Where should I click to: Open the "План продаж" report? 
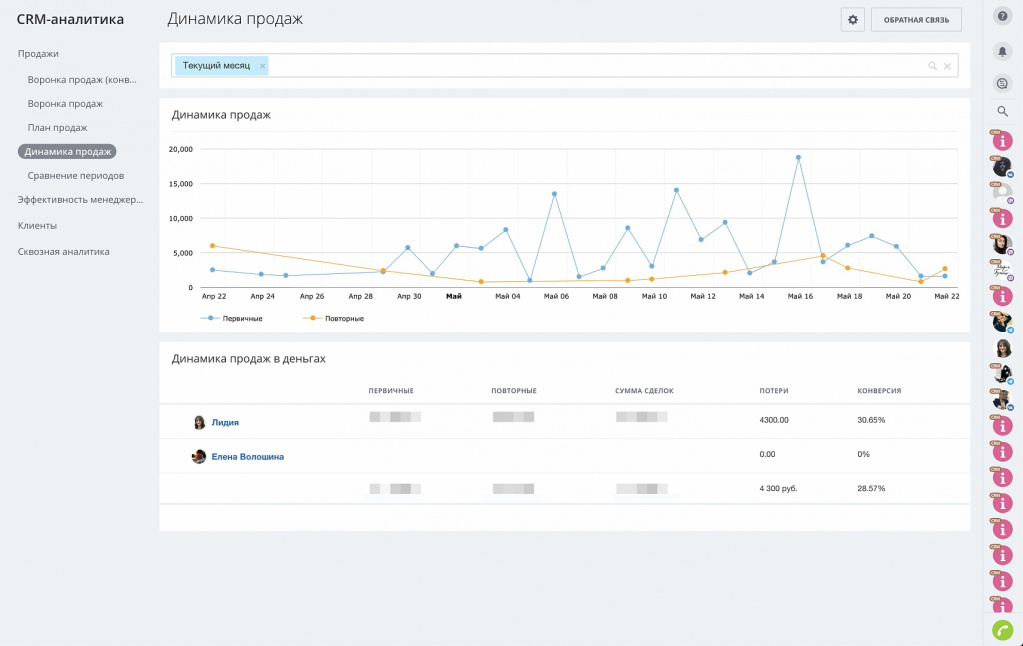[x=57, y=127]
